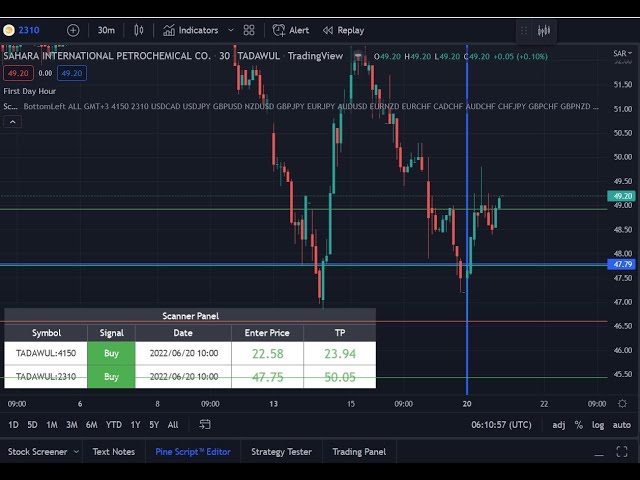Click the red 49.20 sell price box

pos(18,73)
